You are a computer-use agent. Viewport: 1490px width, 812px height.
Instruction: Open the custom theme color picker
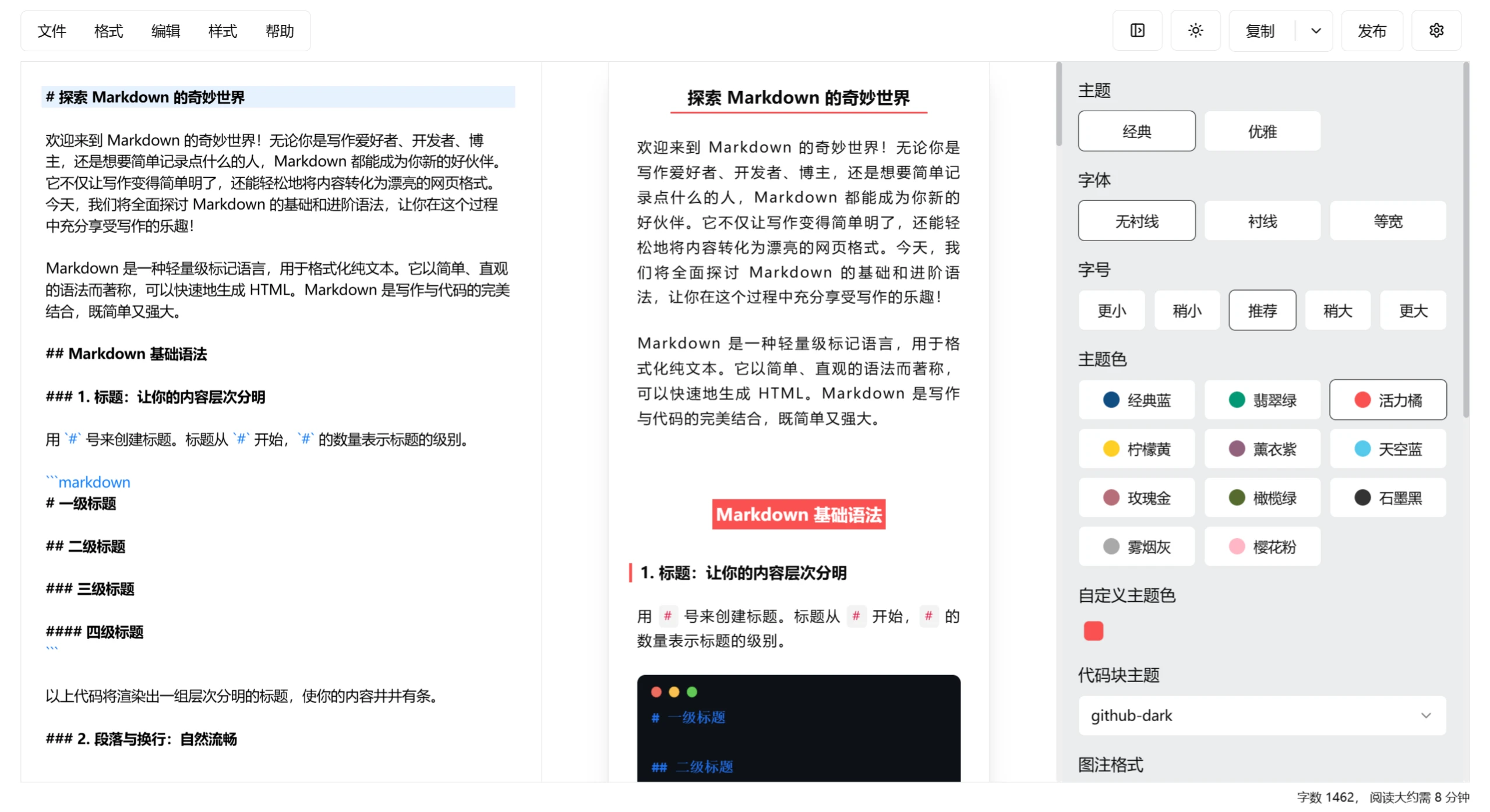tap(1093, 630)
